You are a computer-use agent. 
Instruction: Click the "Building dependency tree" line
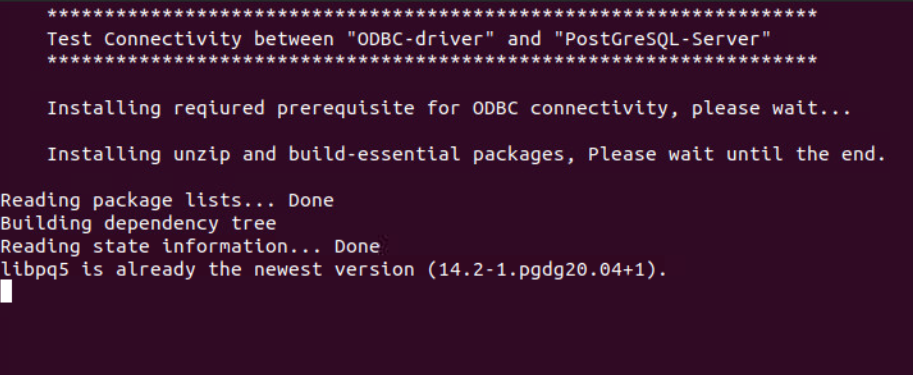(x=138, y=223)
